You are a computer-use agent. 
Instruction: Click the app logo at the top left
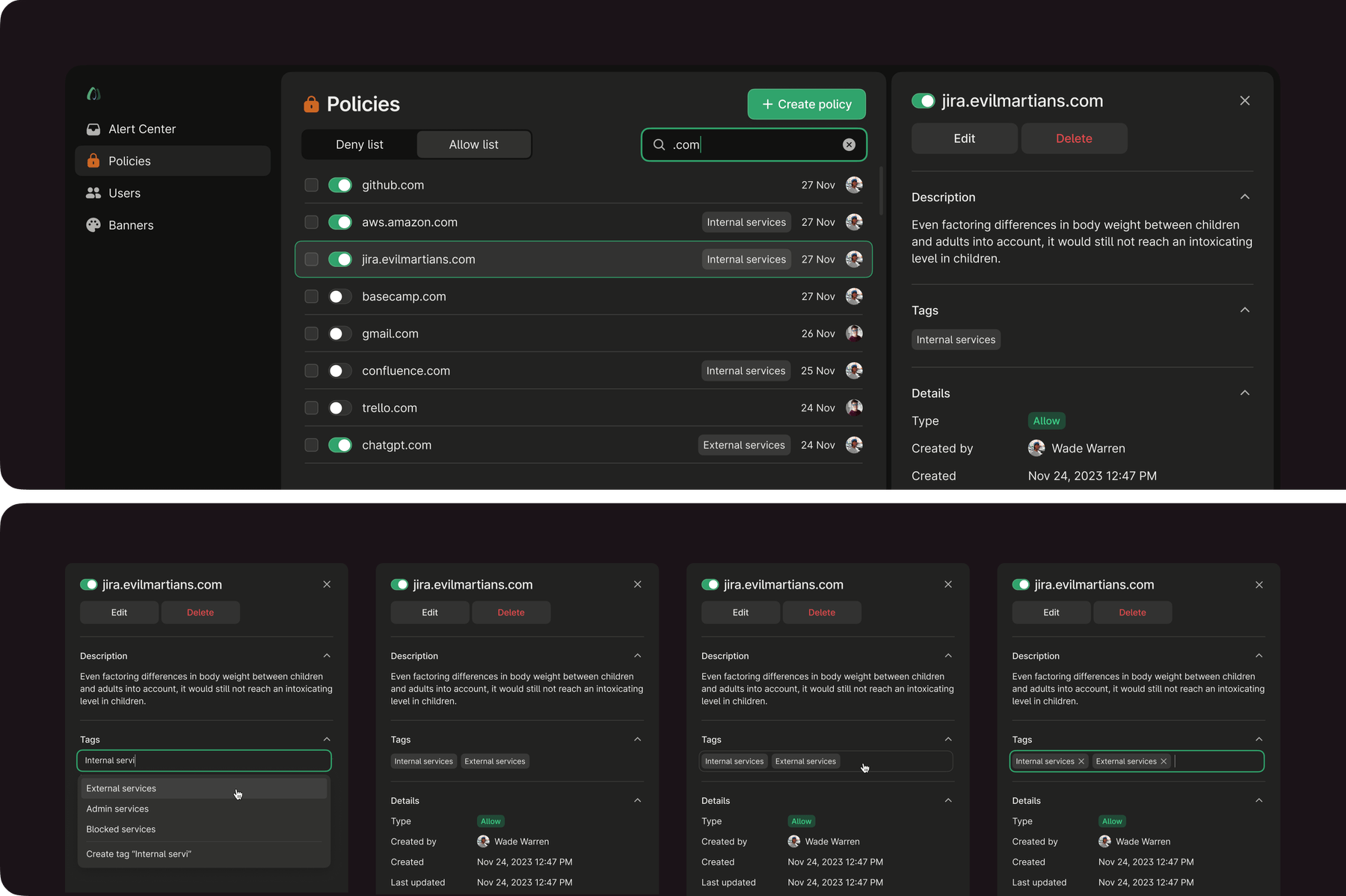pyautogui.click(x=93, y=93)
